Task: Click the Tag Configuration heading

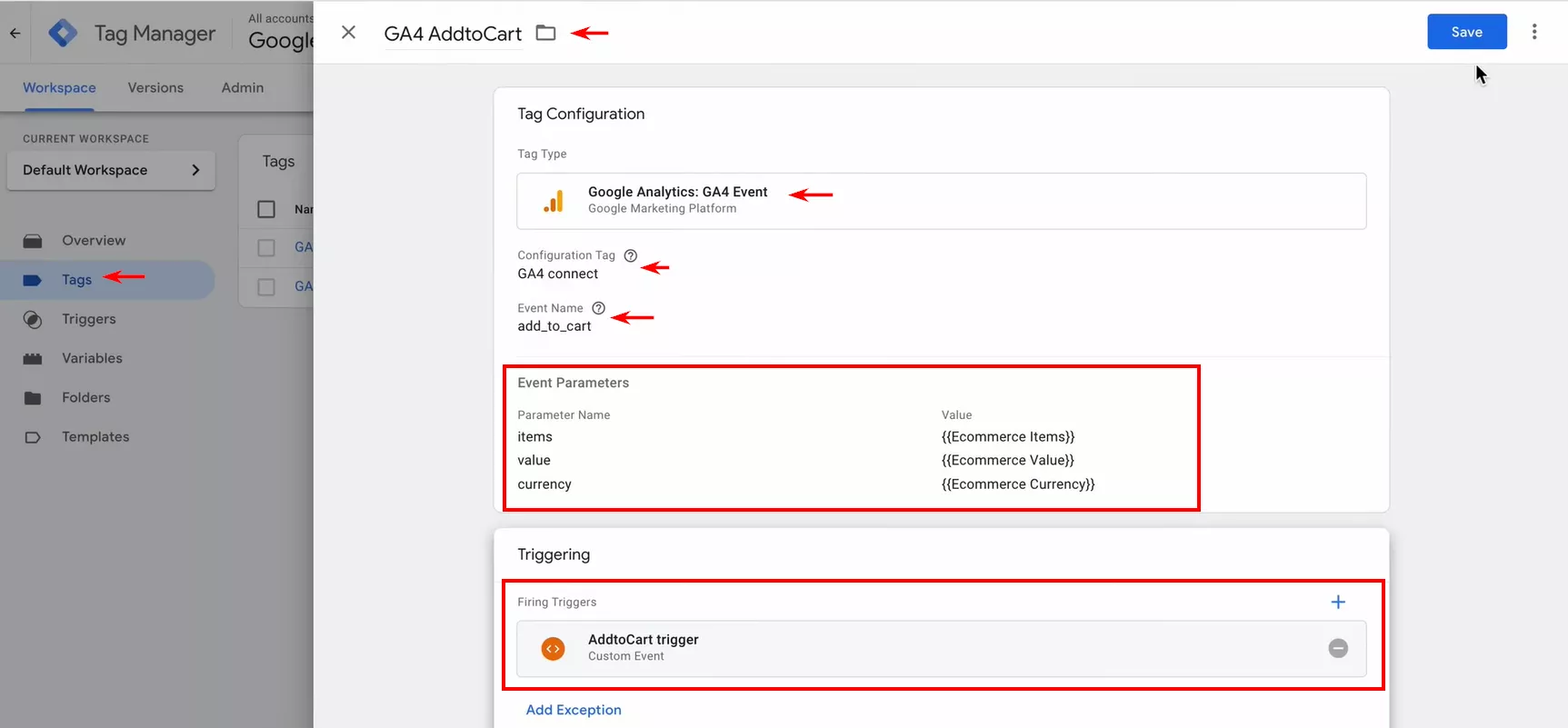Action: point(581,114)
